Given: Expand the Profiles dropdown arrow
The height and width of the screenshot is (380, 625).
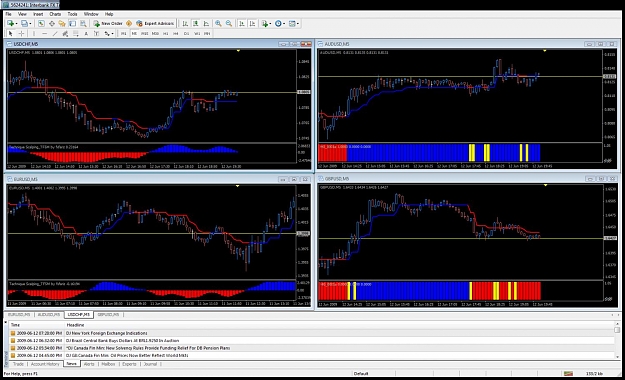Looking at the screenshot, I should point(30,24).
